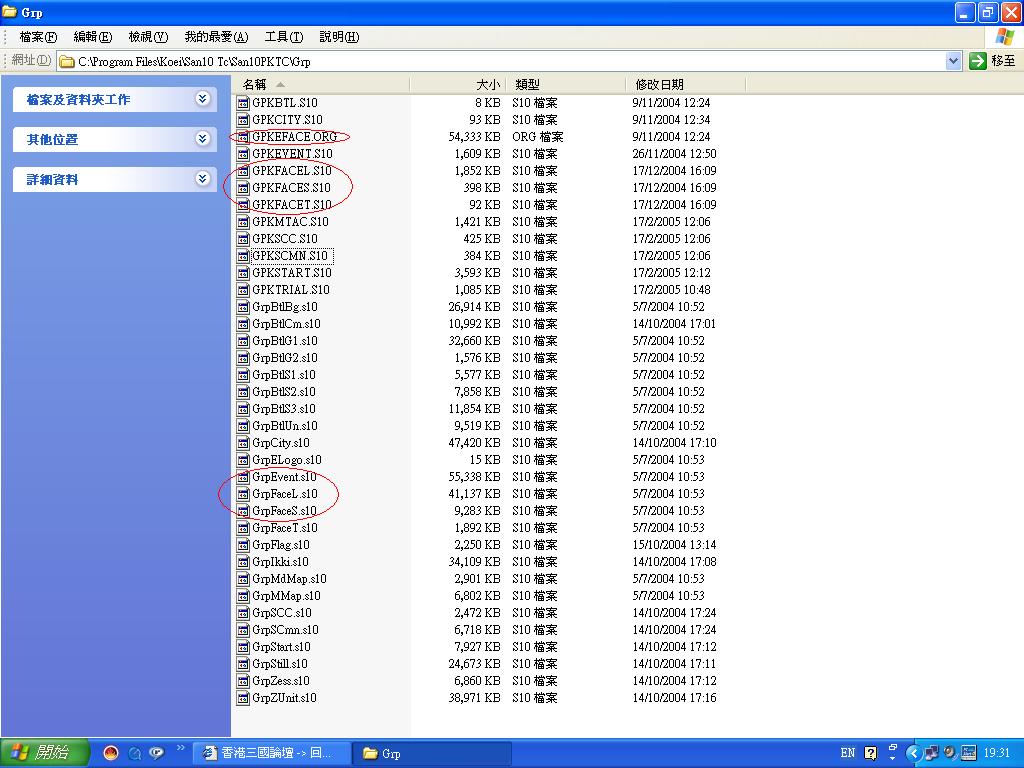This screenshot has height=768, width=1024.
Task: Select the file name GrpBtlG2.s10
Action: (285, 358)
